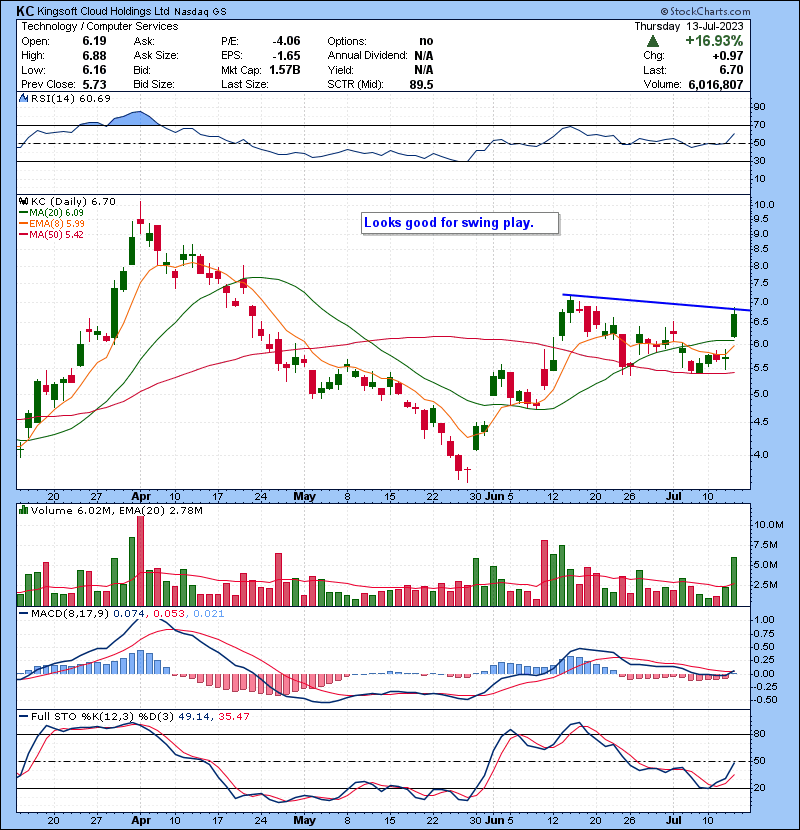Click the 'MA(50) 5.42' legend entry

click(x=56, y=234)
